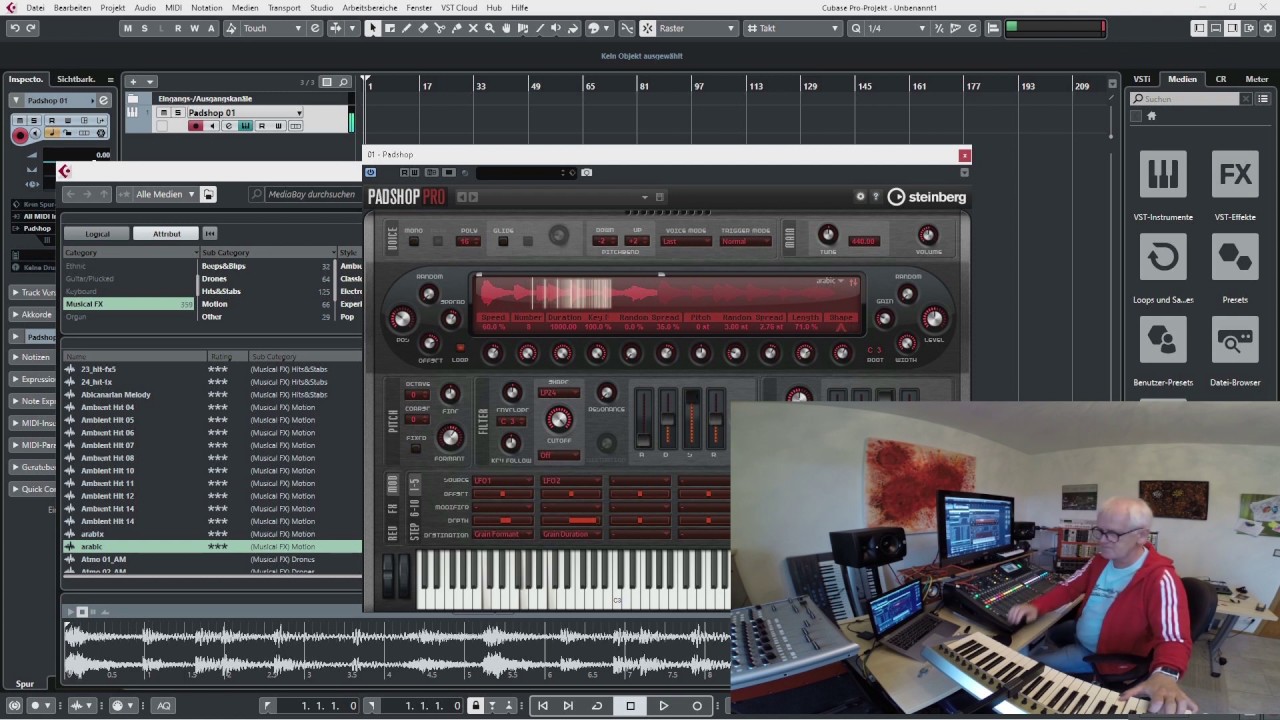Select the Draw pencil tool
Image resolution: width=1280 pixels, height=720 pixels.
point(406,28)
